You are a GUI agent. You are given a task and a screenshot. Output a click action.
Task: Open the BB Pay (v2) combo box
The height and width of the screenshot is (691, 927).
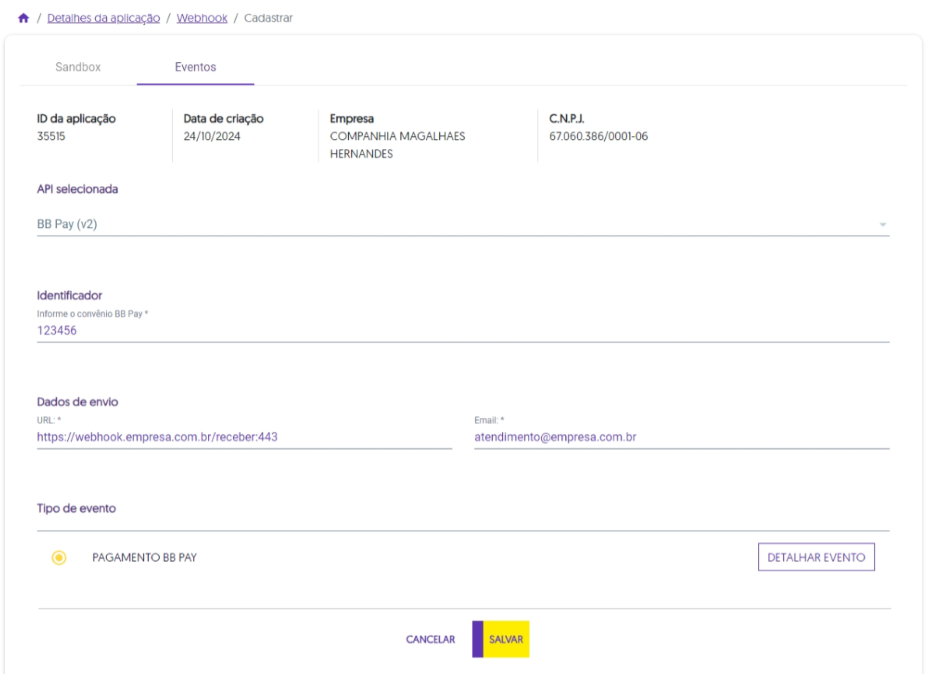(463, 224)
